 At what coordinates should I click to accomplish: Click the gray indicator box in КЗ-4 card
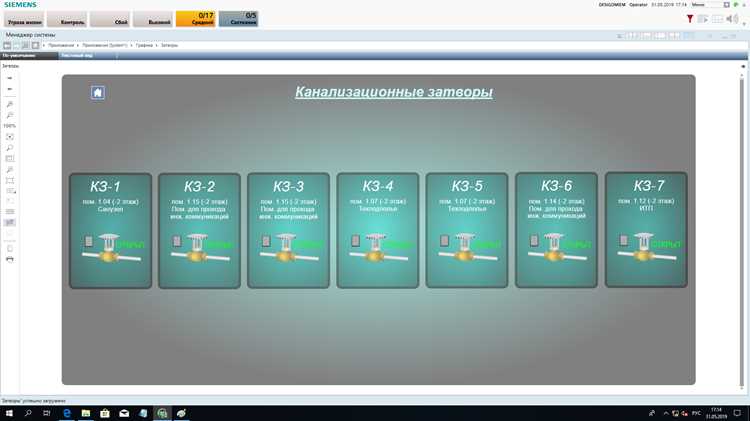(355, 241)
